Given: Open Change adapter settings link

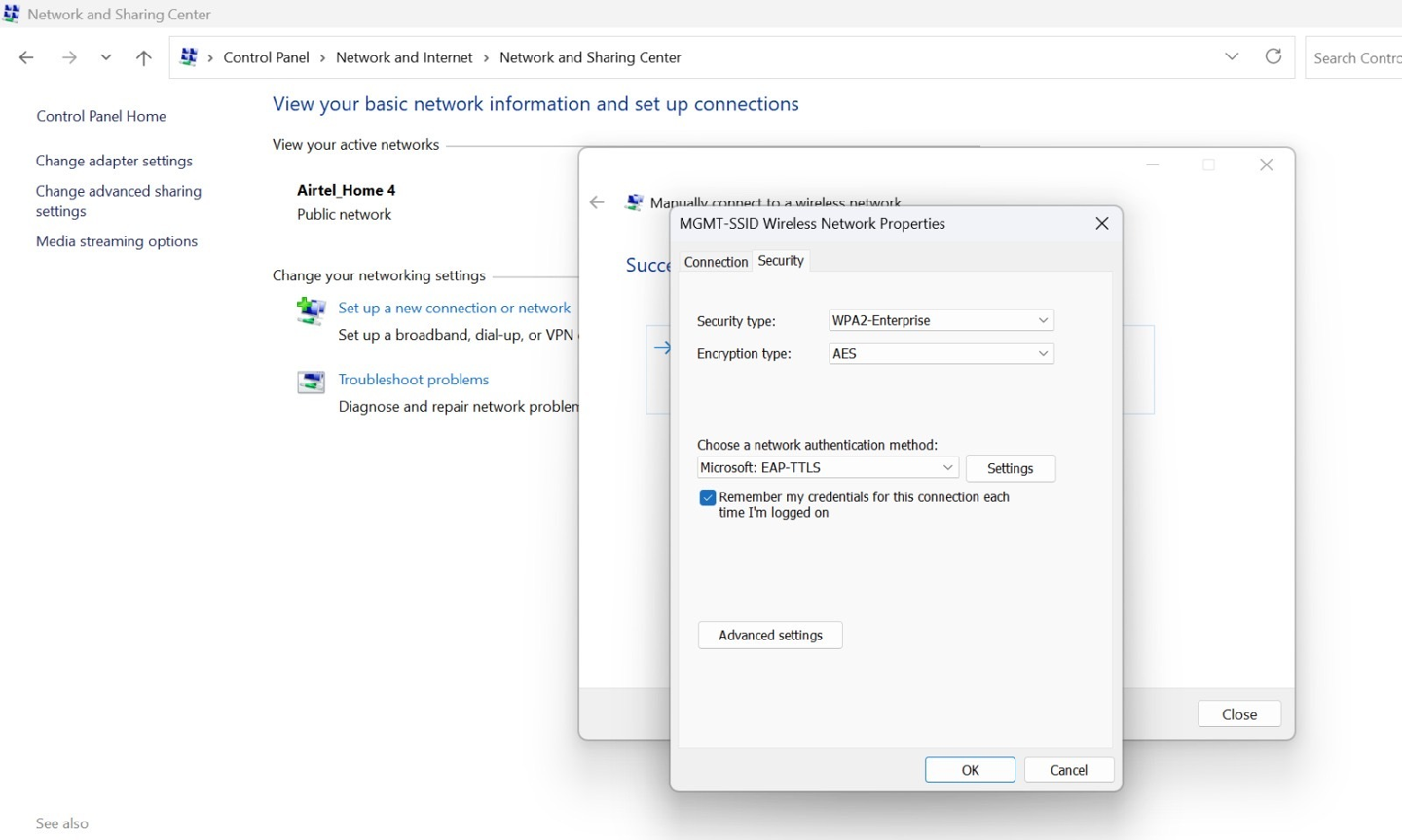Looking at the screenshot, I should pyautogui.click(x=114, y=161).
